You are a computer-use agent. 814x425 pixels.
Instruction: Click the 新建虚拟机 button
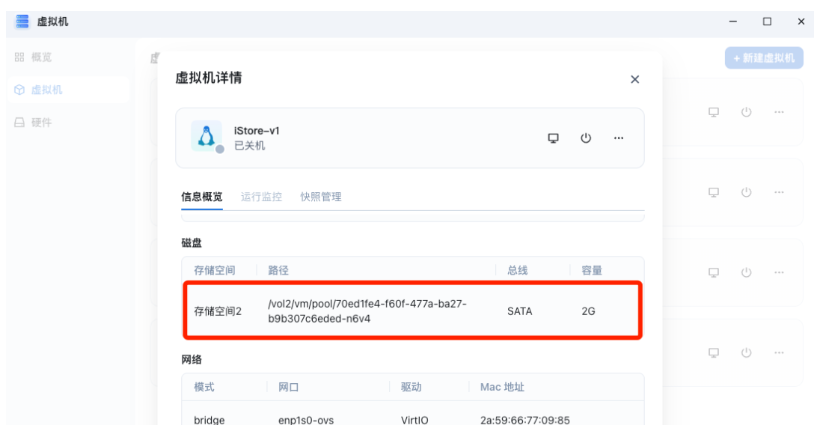click(764, 58)
